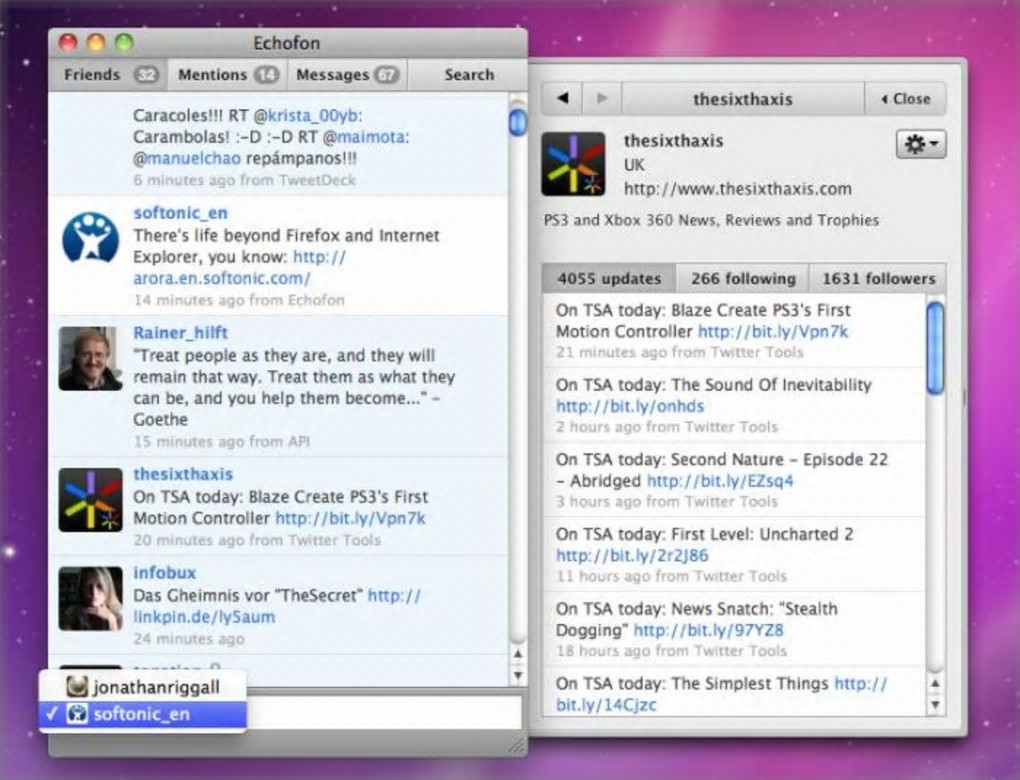
Task: Click '15 minutes ago from API' timestamp
Action: click(221, 442)
